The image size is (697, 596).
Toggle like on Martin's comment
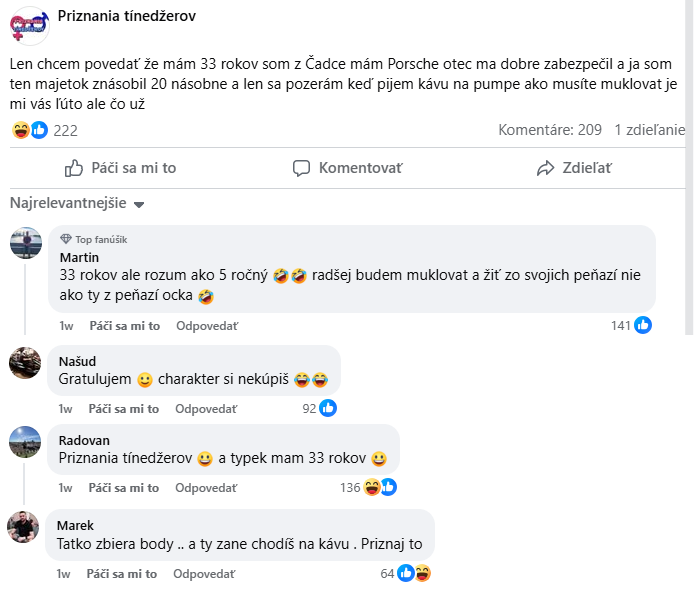point(124,326)
